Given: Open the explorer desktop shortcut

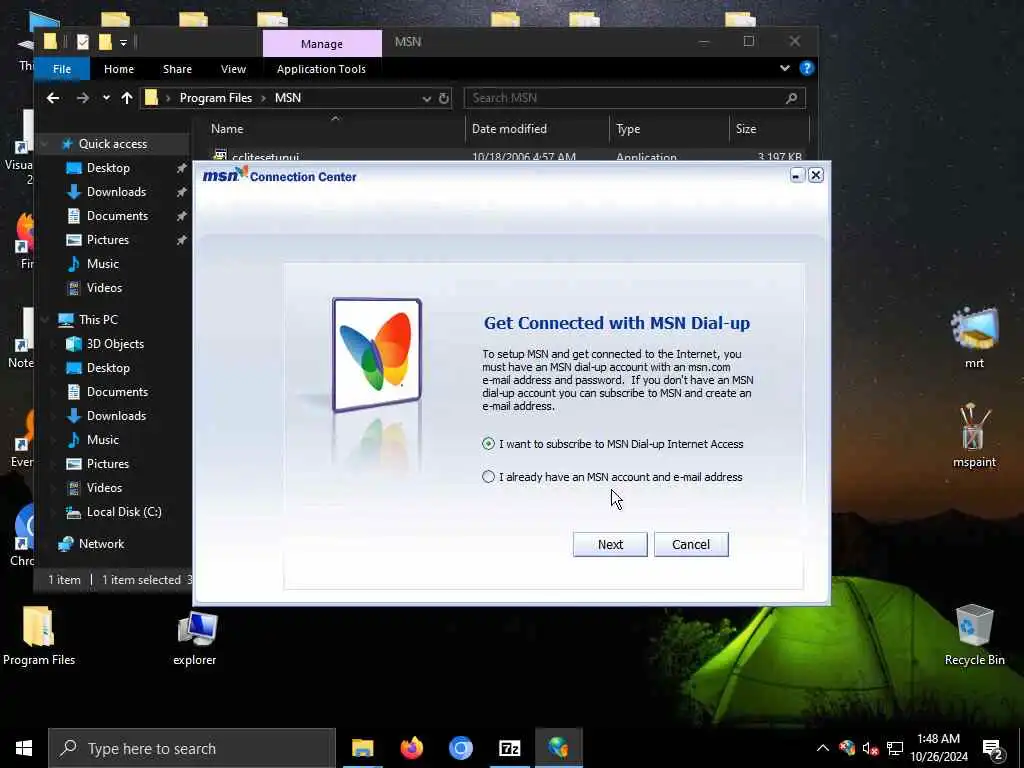Looking at the screenshot, I should tap(195, 637).
